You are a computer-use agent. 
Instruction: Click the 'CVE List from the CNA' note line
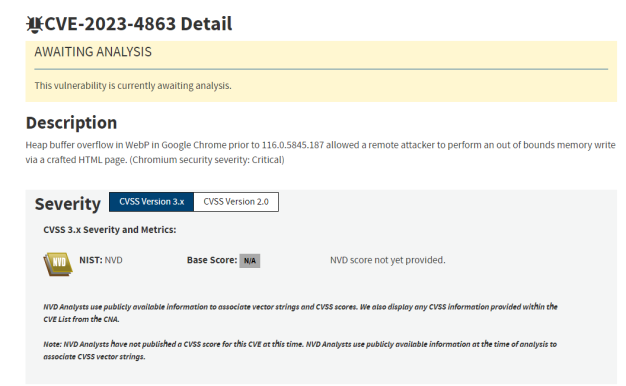coord(81,319)
